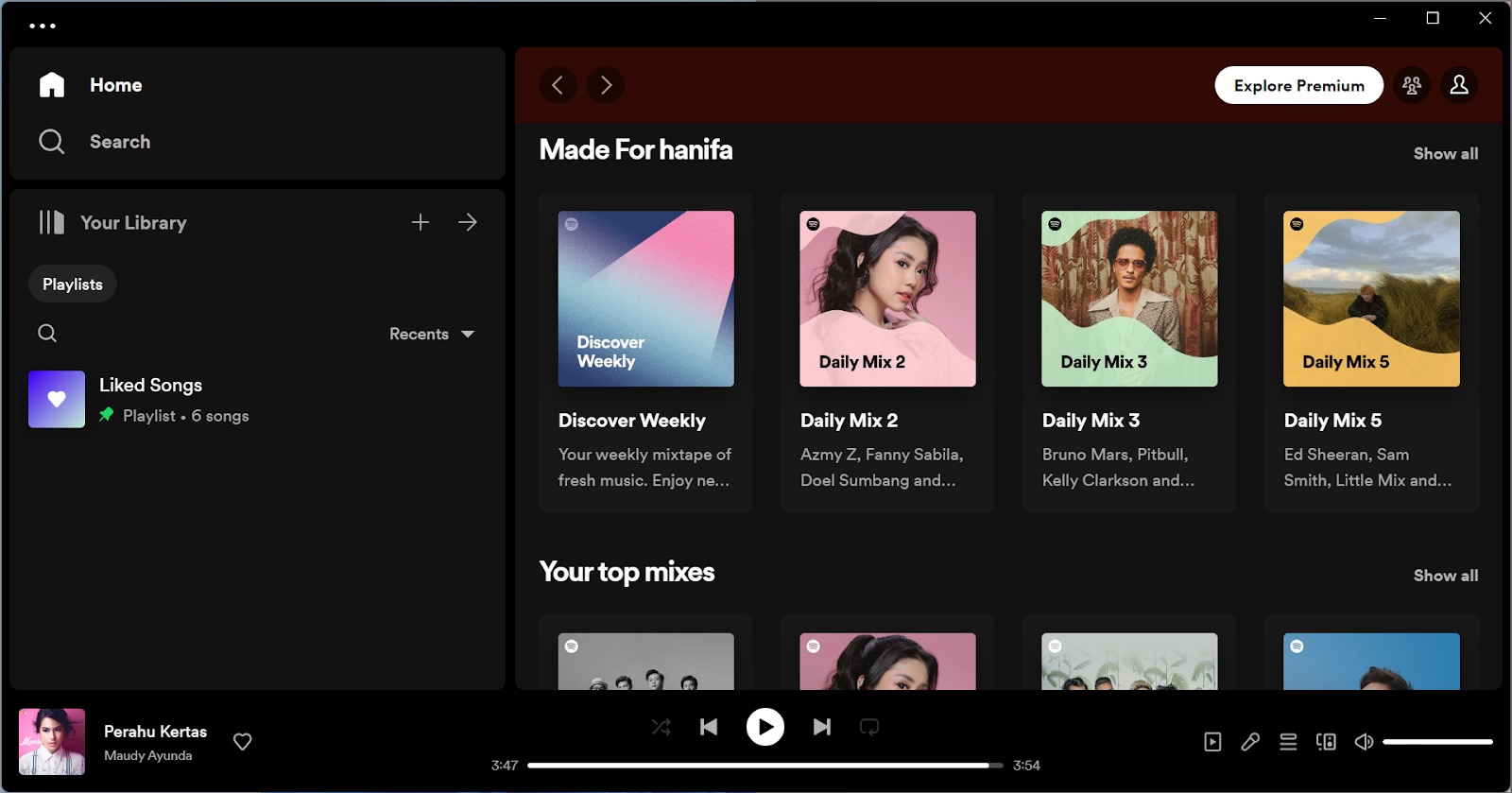Click the song progress bar
This screenshot has height=793, width=1512.
pos(765,766)
